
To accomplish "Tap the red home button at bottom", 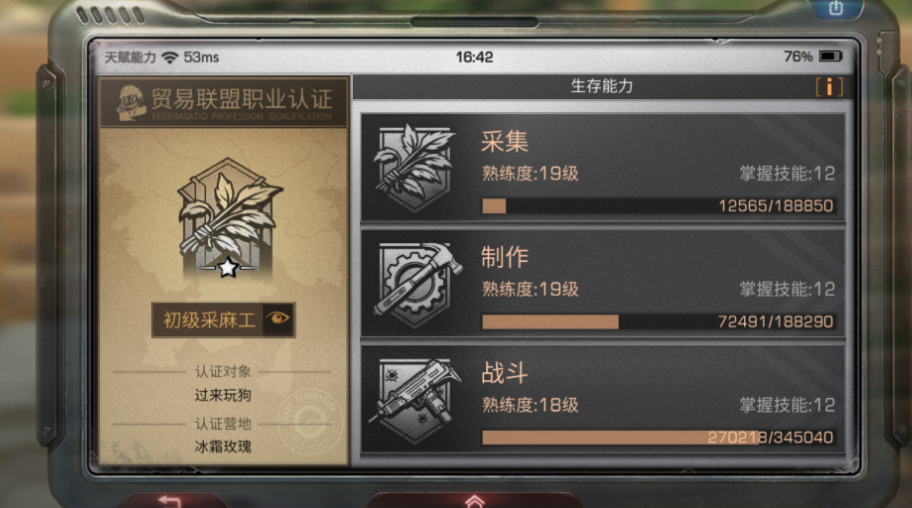I will click(475, 500).
